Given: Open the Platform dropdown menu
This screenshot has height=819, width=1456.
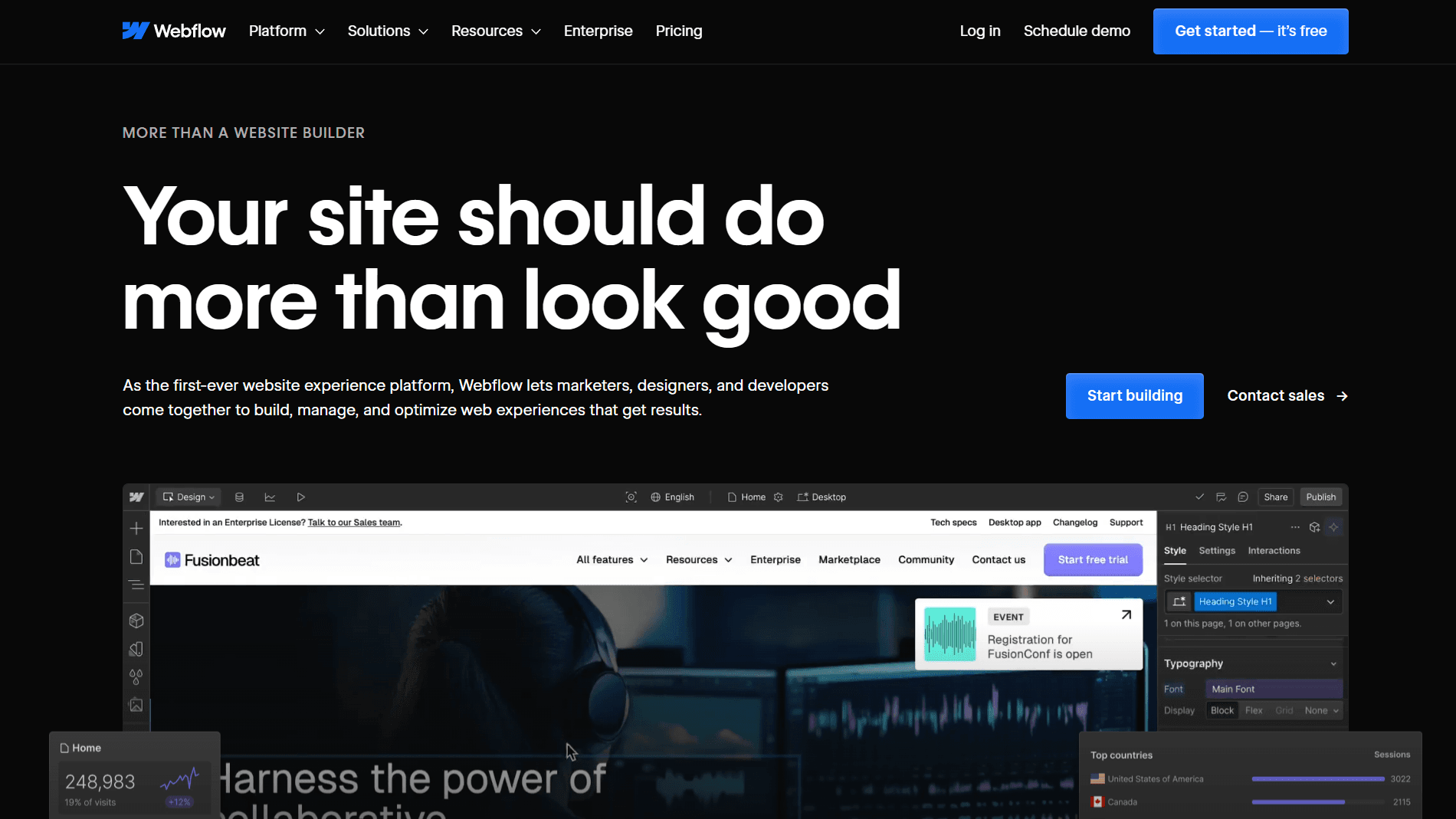Looking at the screenshot, I should [287, 31].
